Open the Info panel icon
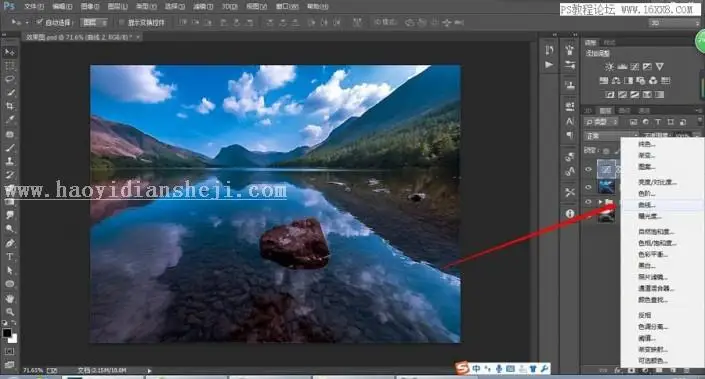705x379 pixels. 570,214
